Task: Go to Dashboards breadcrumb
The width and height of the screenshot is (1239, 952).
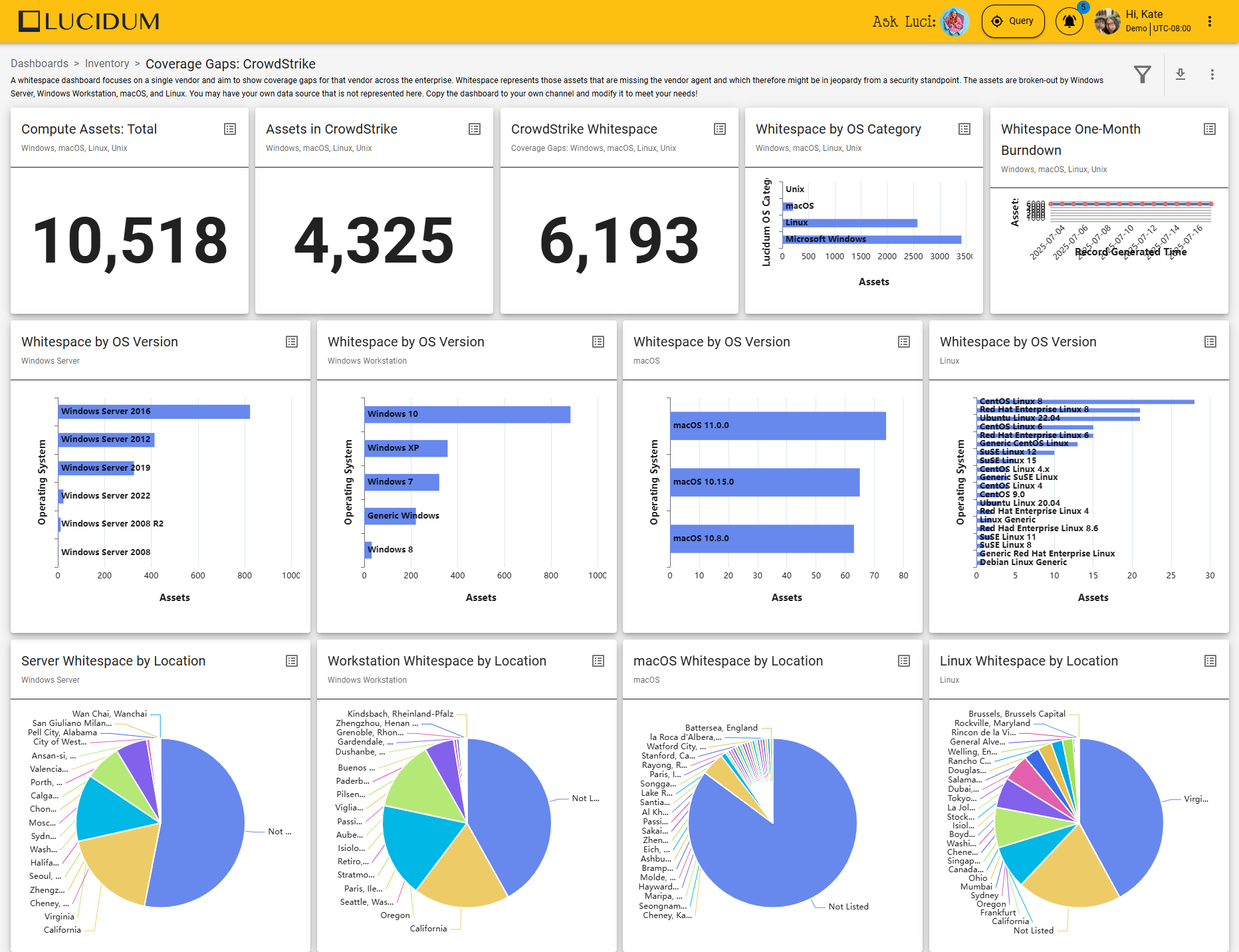Action: pyautogui.click(x=39, y=64)
